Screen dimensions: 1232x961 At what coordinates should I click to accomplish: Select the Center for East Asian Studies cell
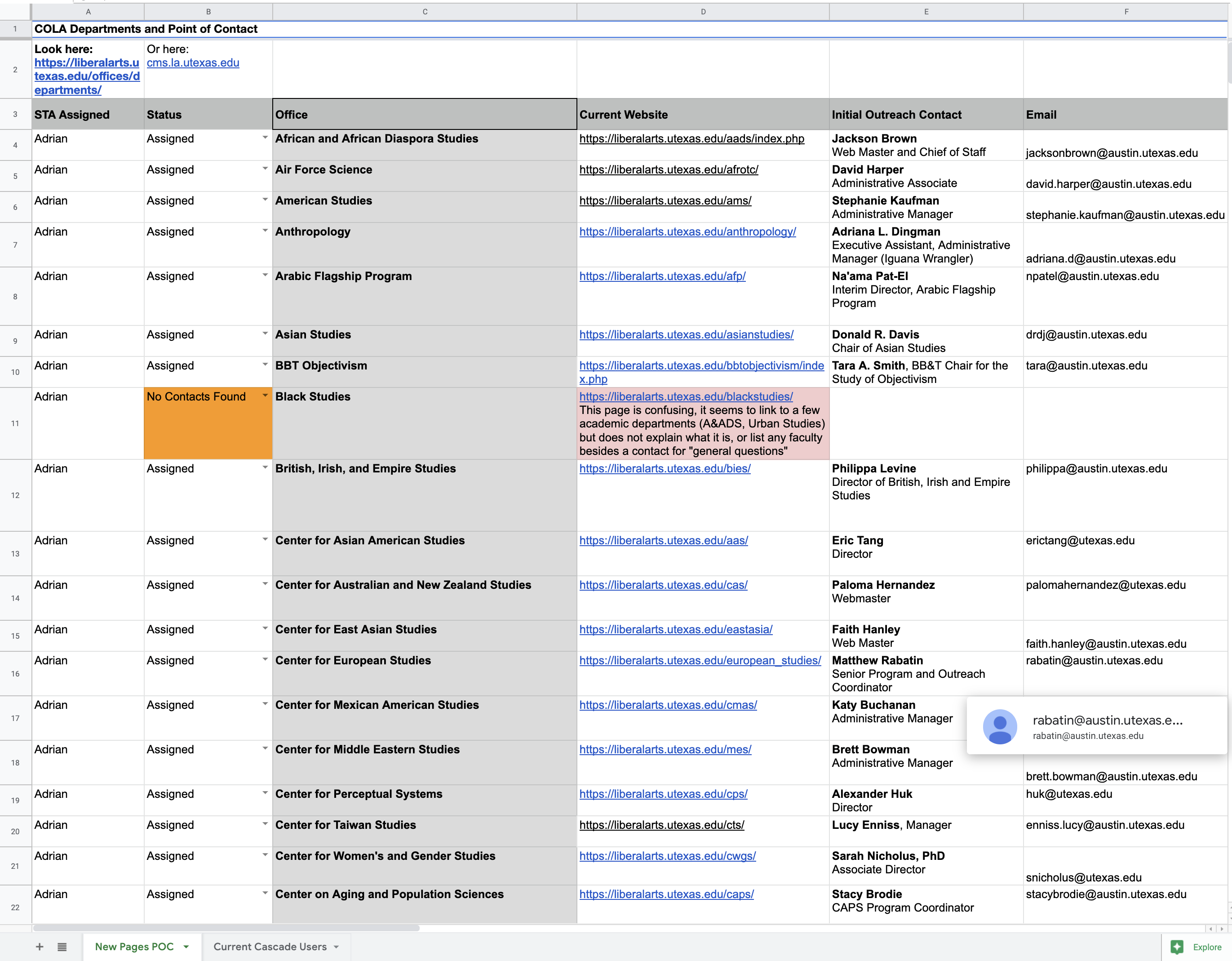[425, 636]
